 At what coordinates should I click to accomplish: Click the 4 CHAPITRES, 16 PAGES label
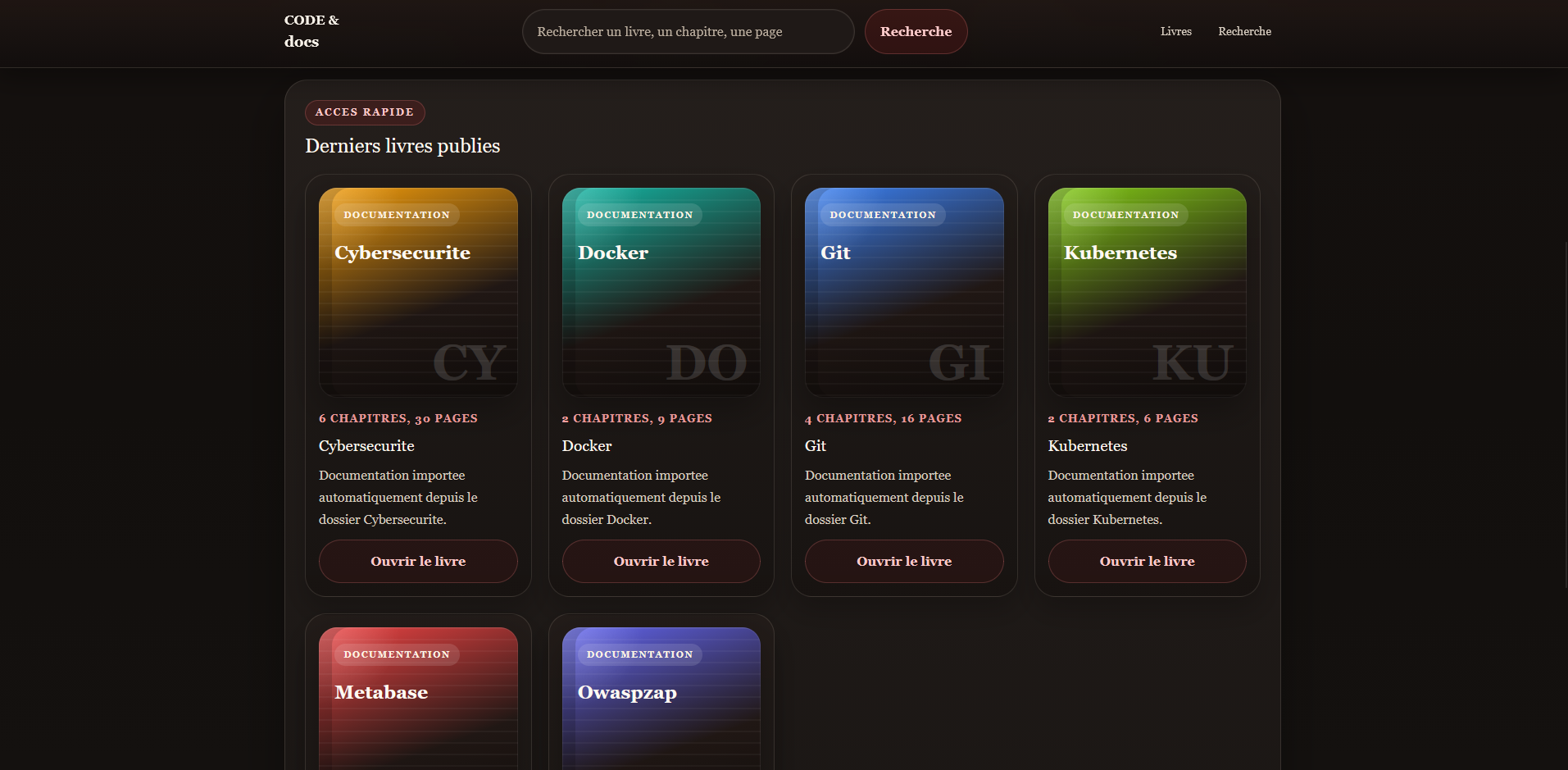point(884,418)
